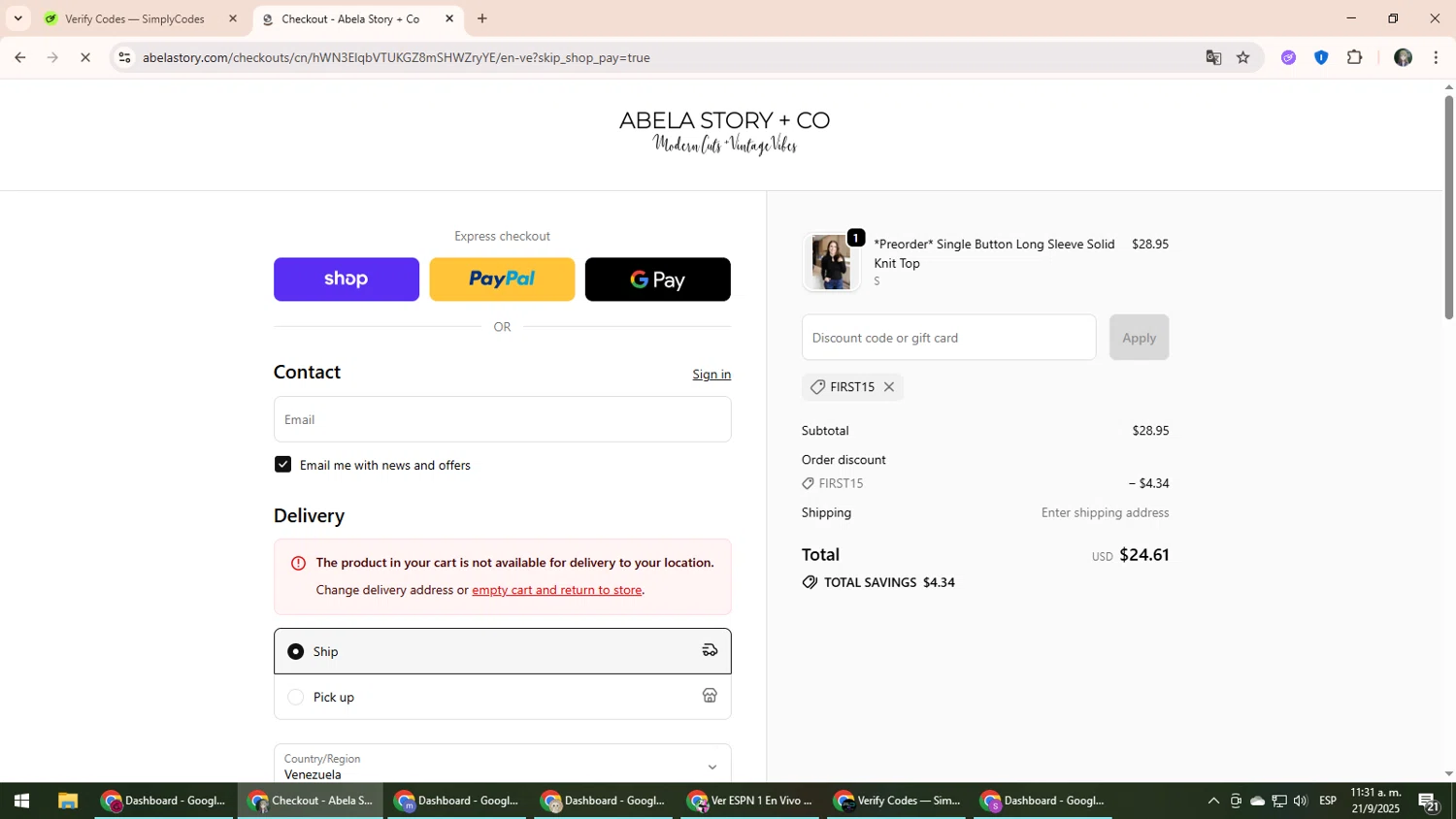Select the Ship delivery option
The width and height of the screenshot is (1456, 819).
pyautogui.click(x=502, y=651)
